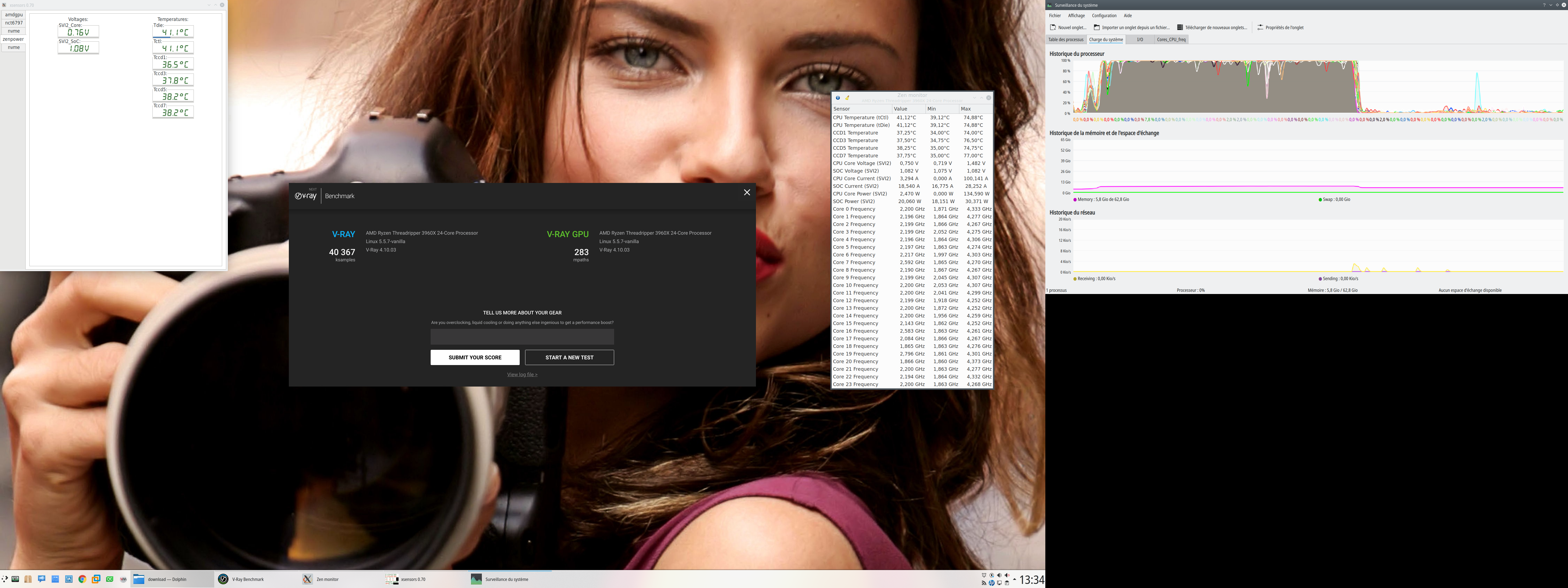This screenshot has width=1568, height=588.
Task: Sort Zen monitor by Sensor column
Action: point(862,109)
